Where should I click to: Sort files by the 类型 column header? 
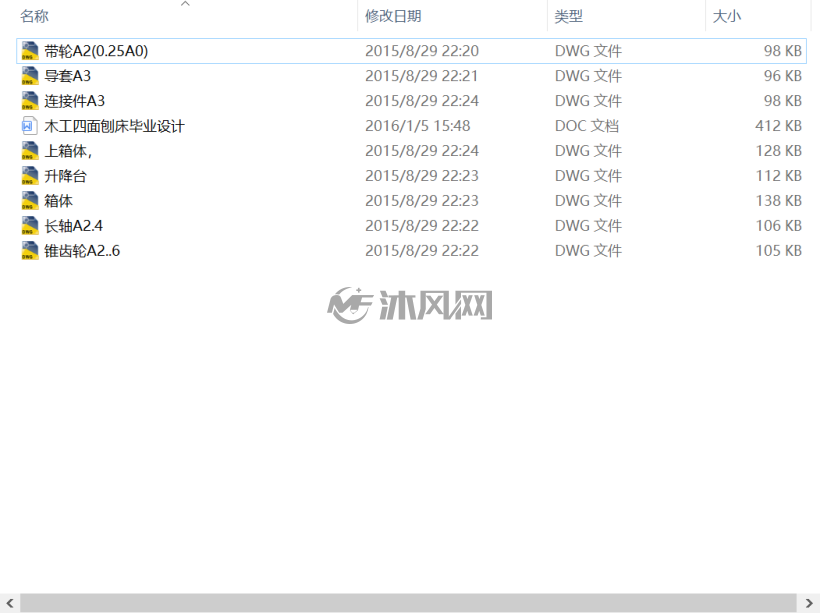568,16
